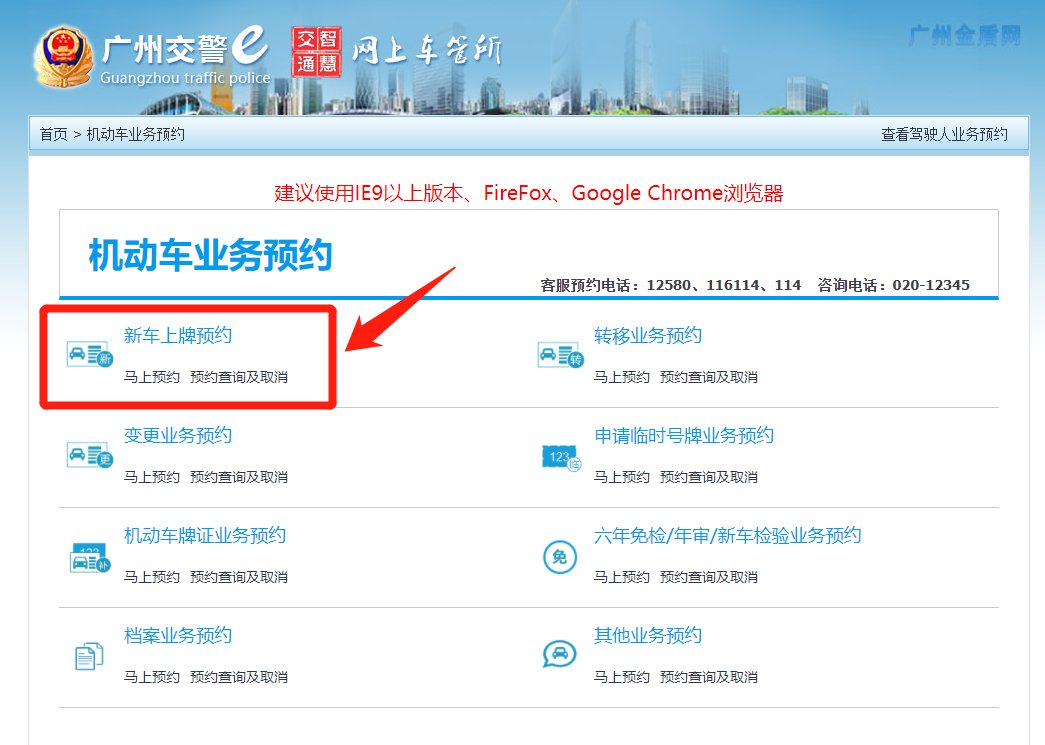Click the 广州交警 police emblem logo
Image resolution: width=1045 pixels, height=745 pixels.
64,55
